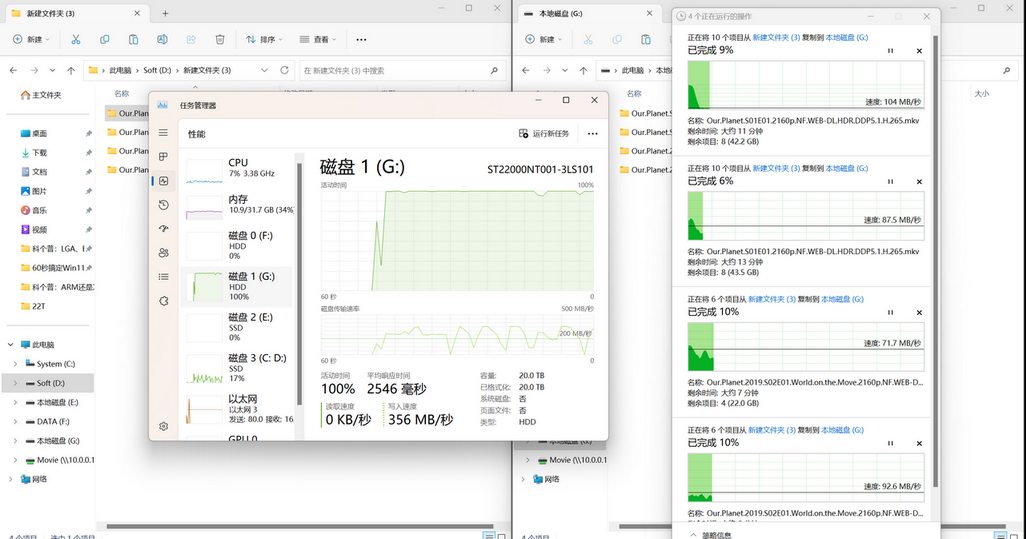
Task: Click the progress graph of the 6% copy
Action: (x=805, y=216)
